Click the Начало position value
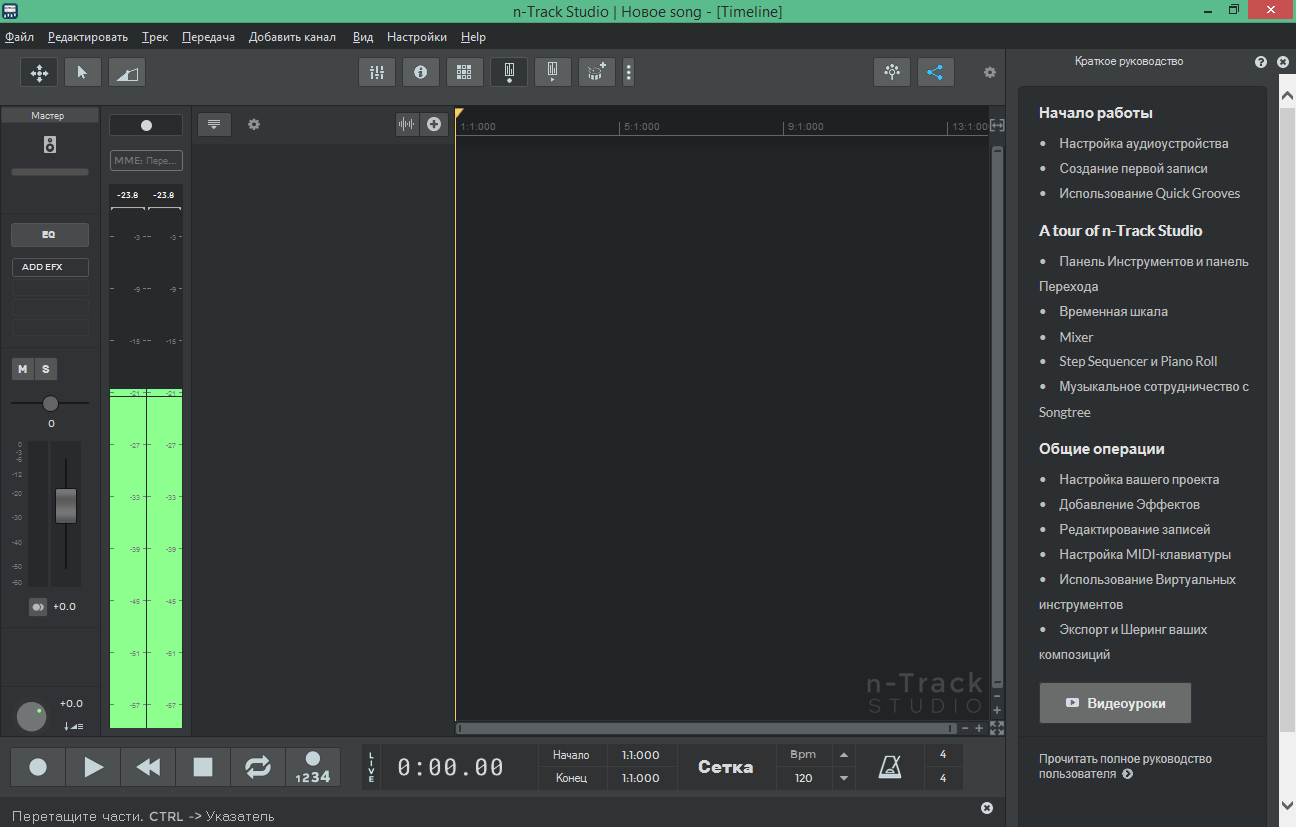Image resolution: width=1296 pixels, height=827 pixels. 640,755
